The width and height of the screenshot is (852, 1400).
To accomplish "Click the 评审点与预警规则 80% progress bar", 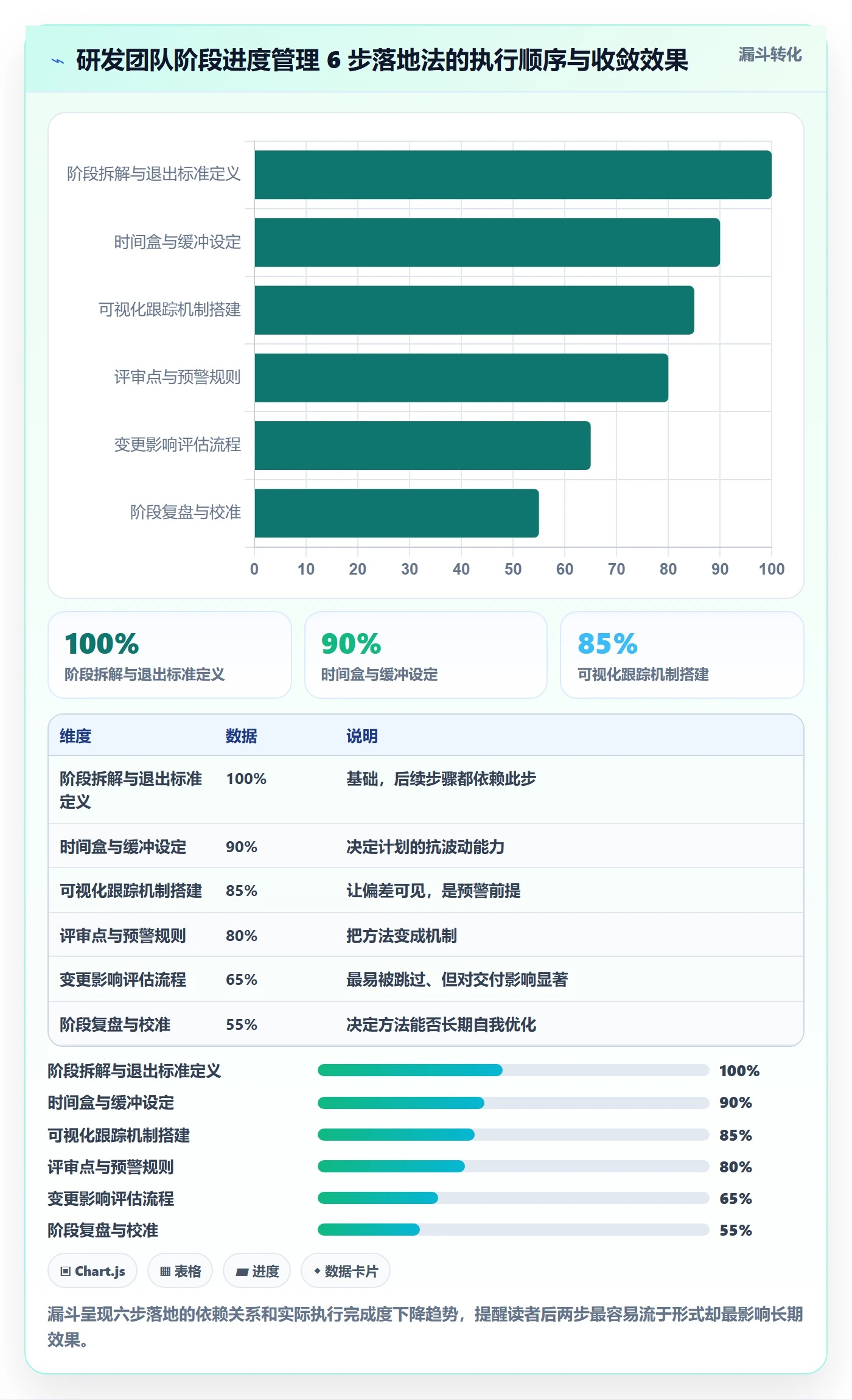I will tap(514, 1166).
